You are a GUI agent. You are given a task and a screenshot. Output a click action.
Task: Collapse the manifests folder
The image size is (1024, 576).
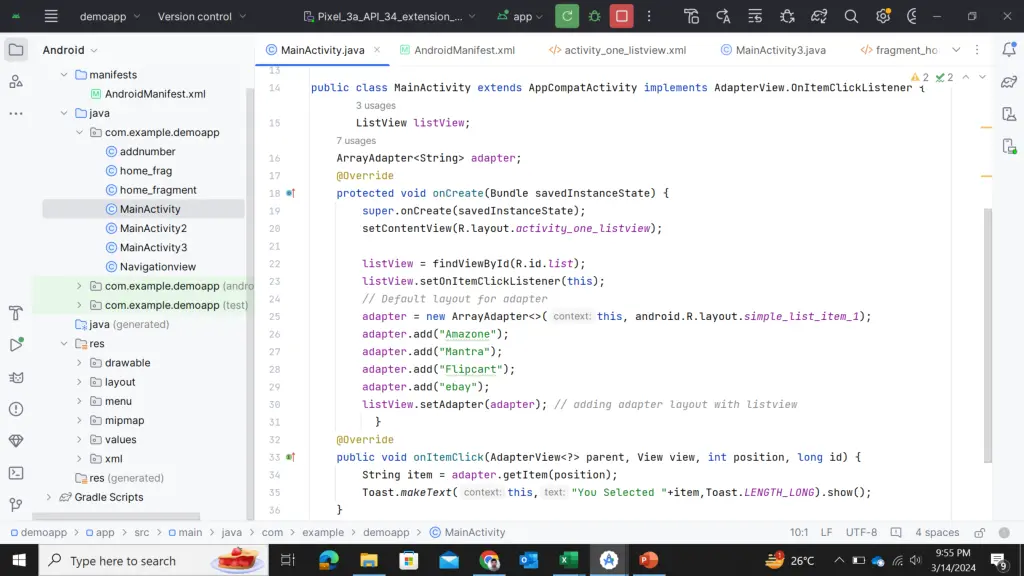coord(64,74)
